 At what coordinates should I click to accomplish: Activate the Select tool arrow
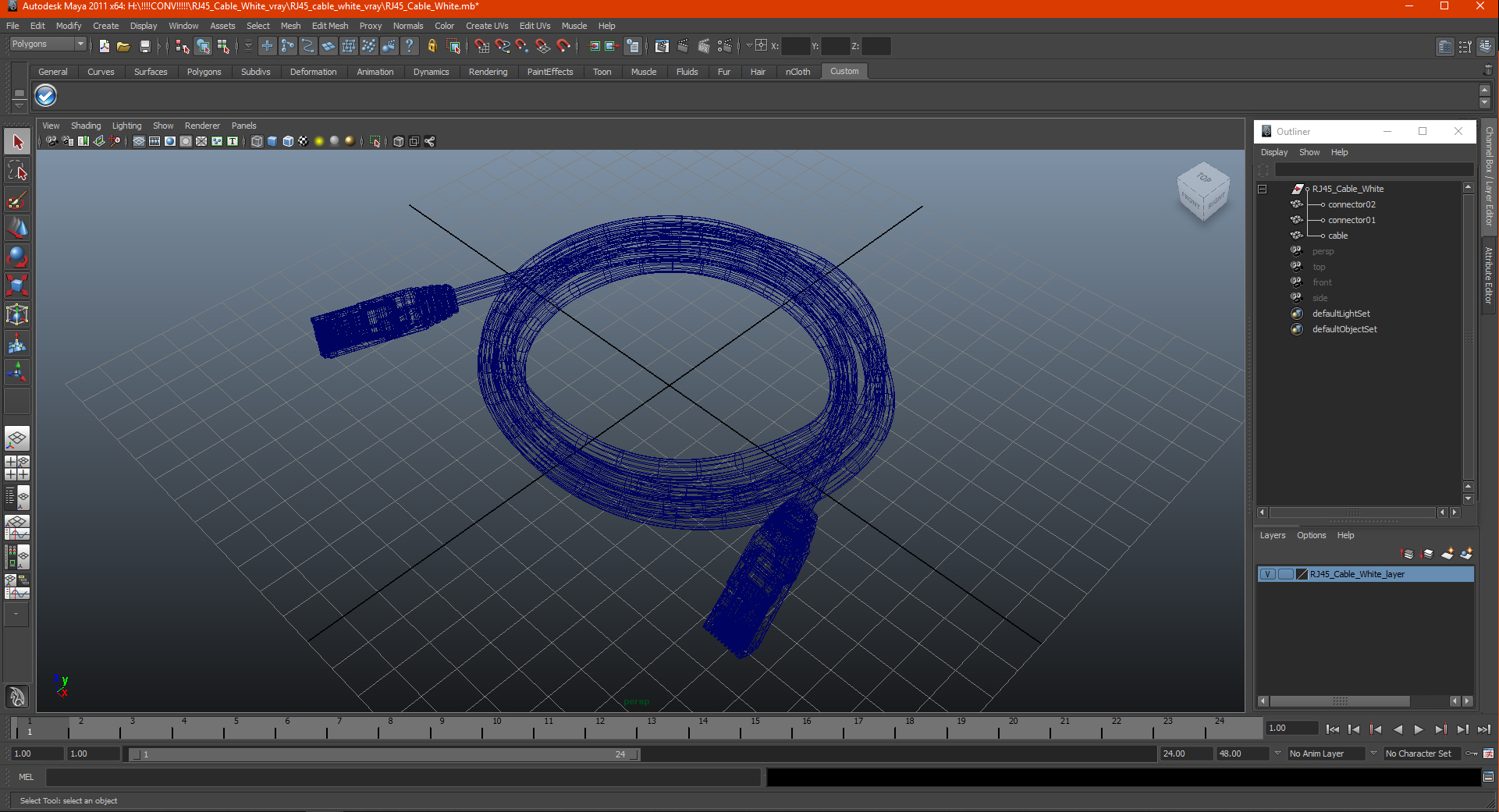click(x=17, y=142)
